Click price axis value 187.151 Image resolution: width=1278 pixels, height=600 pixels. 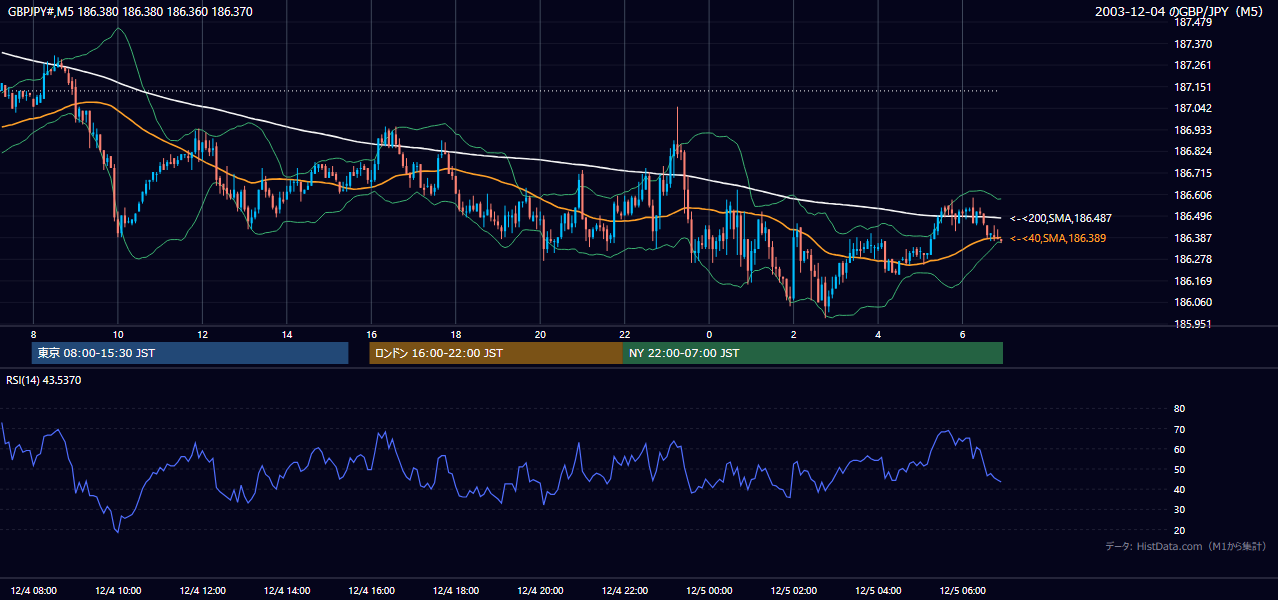[x=1192, y=87]
